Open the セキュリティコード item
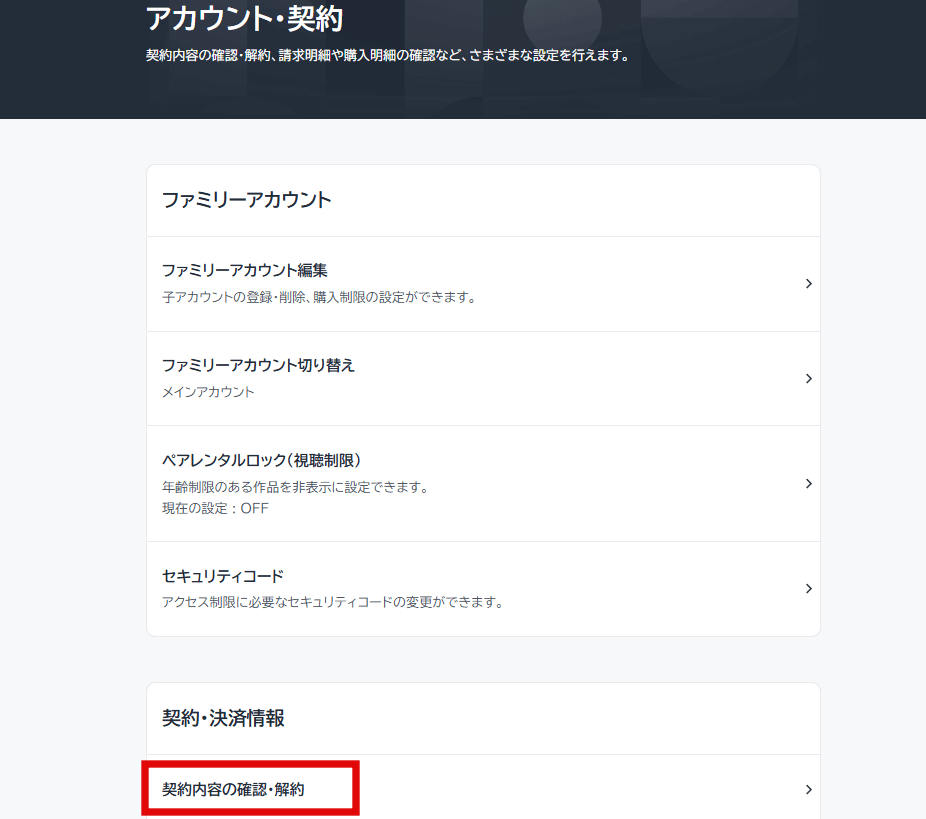Image resolution: width=926 pixels, height=819 pixels. (x=223, y=576)
